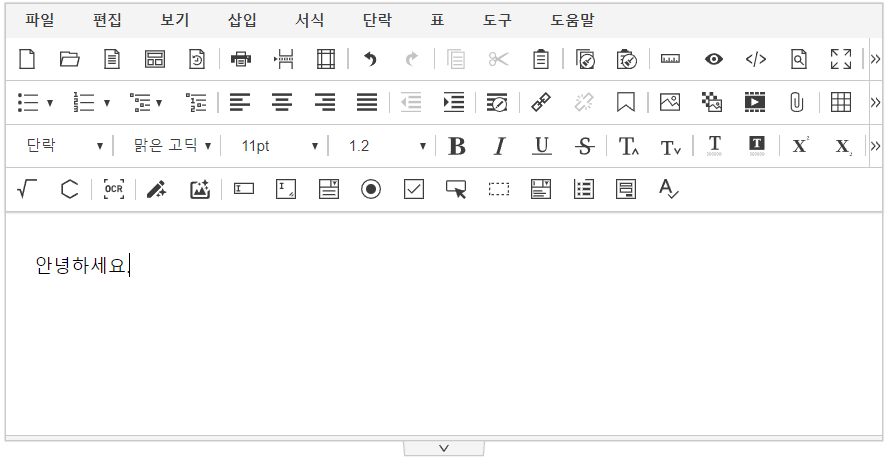Toggle italic text formatting

499,146
